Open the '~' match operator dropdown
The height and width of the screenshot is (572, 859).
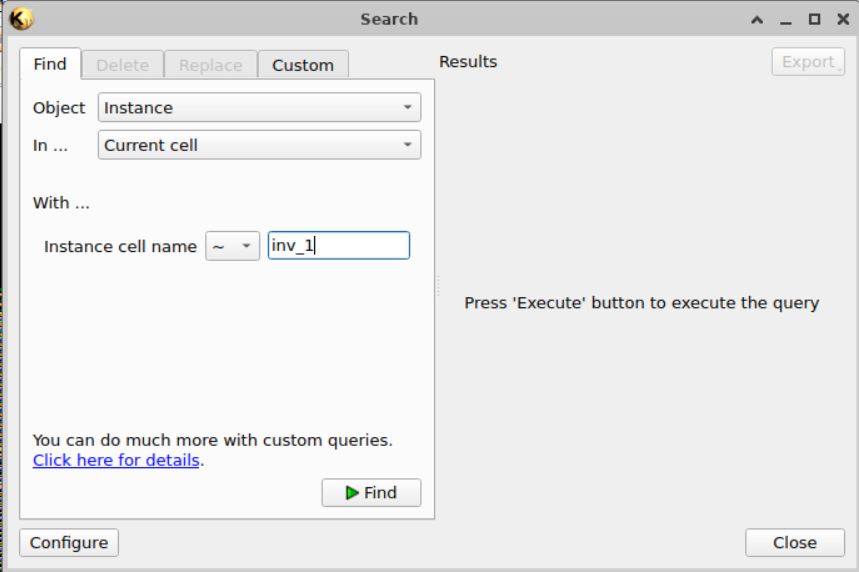coord(232,246)
